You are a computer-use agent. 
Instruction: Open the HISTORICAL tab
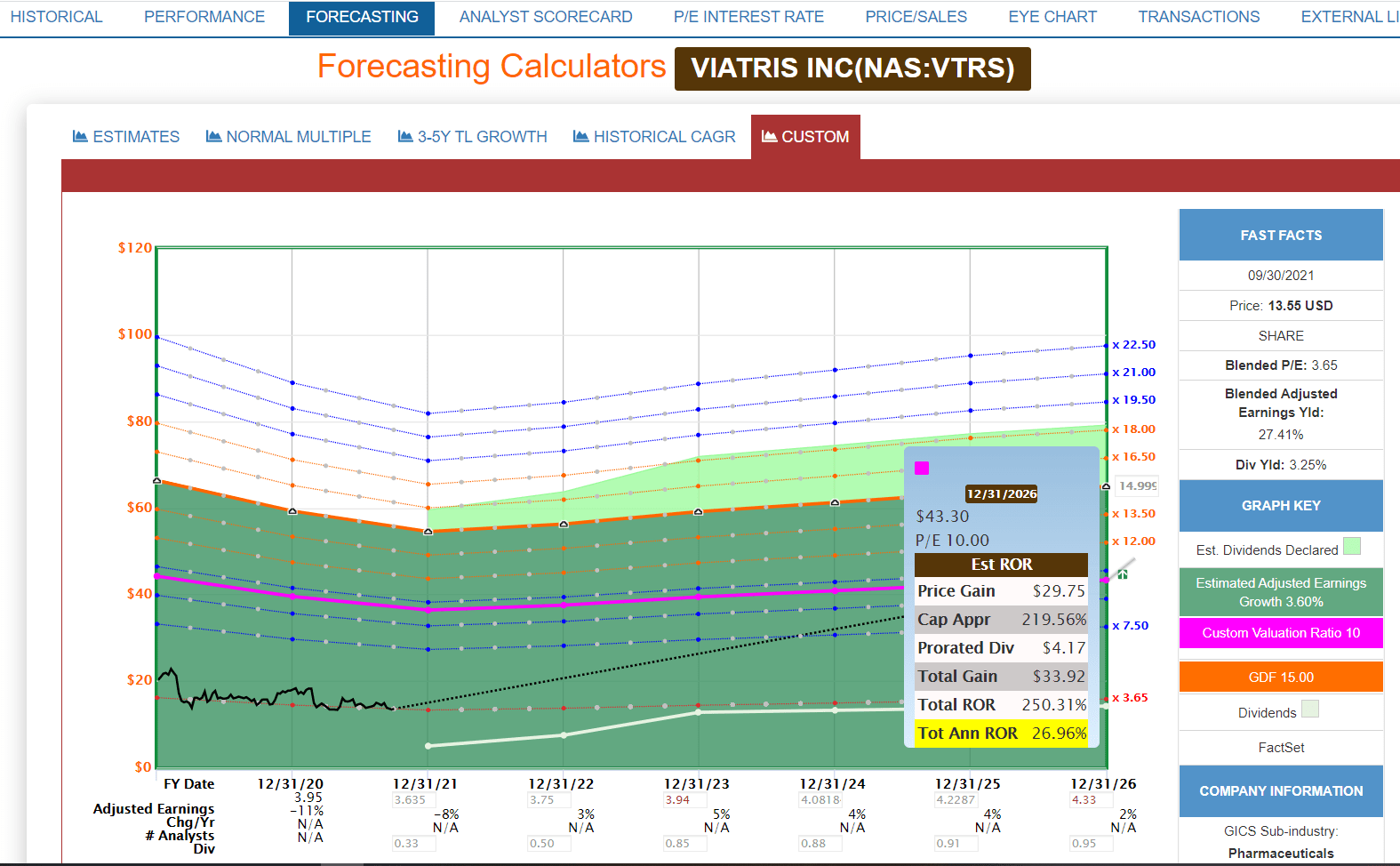pyautogui.click(x=57, y=17)
